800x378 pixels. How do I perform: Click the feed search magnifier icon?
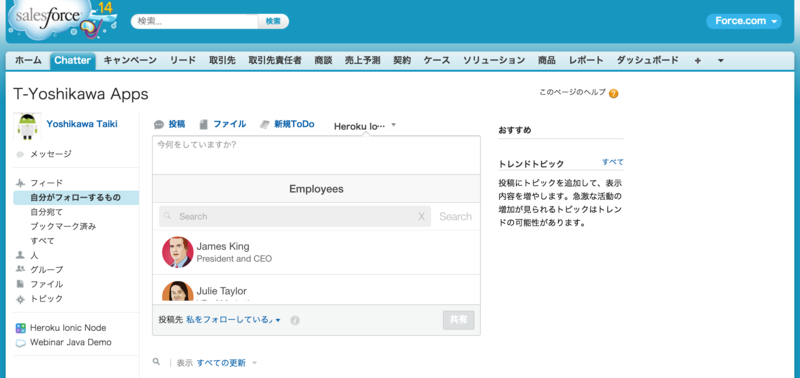(157, 362)
